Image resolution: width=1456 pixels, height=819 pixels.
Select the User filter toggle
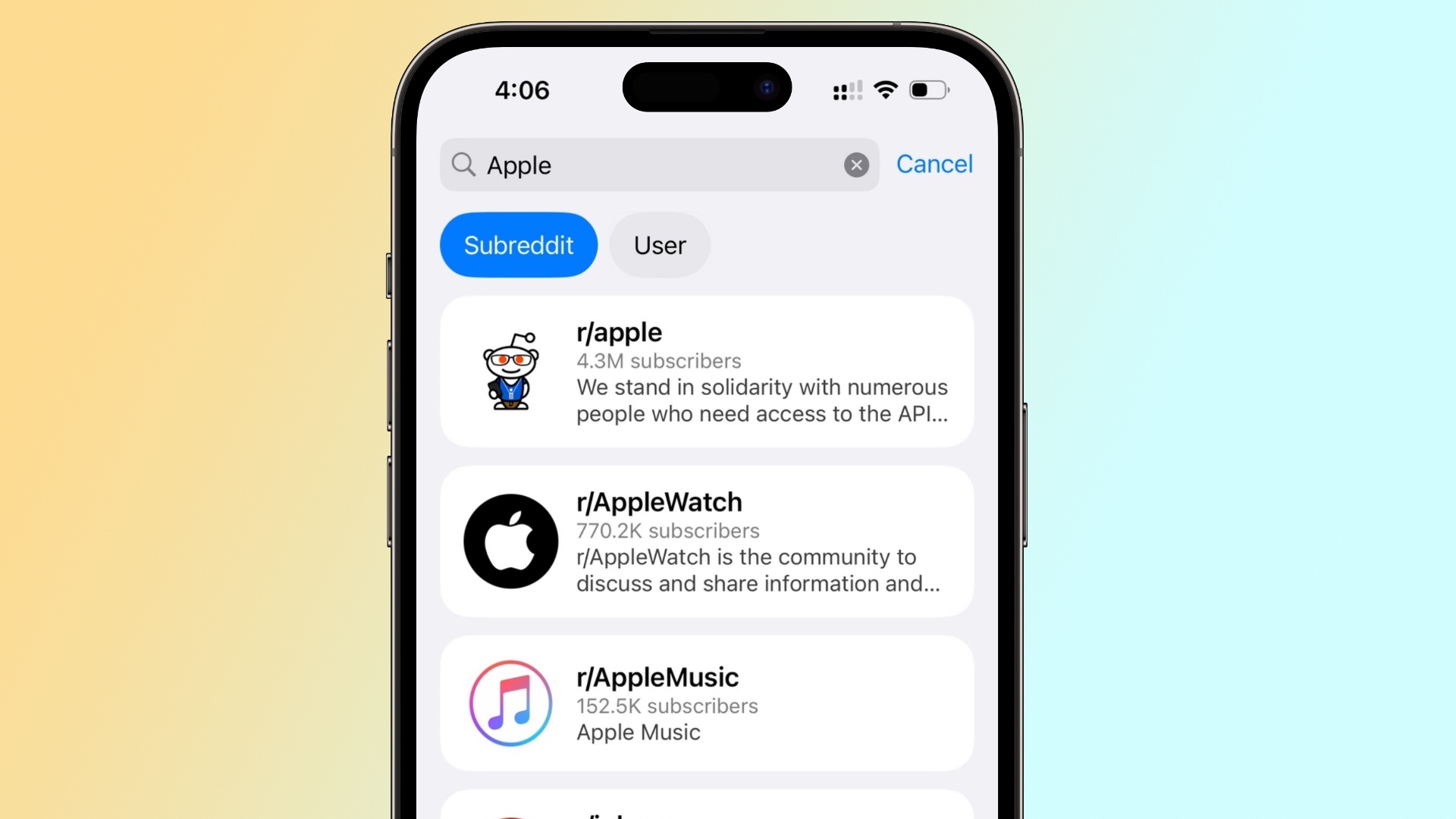pos(660,244)
